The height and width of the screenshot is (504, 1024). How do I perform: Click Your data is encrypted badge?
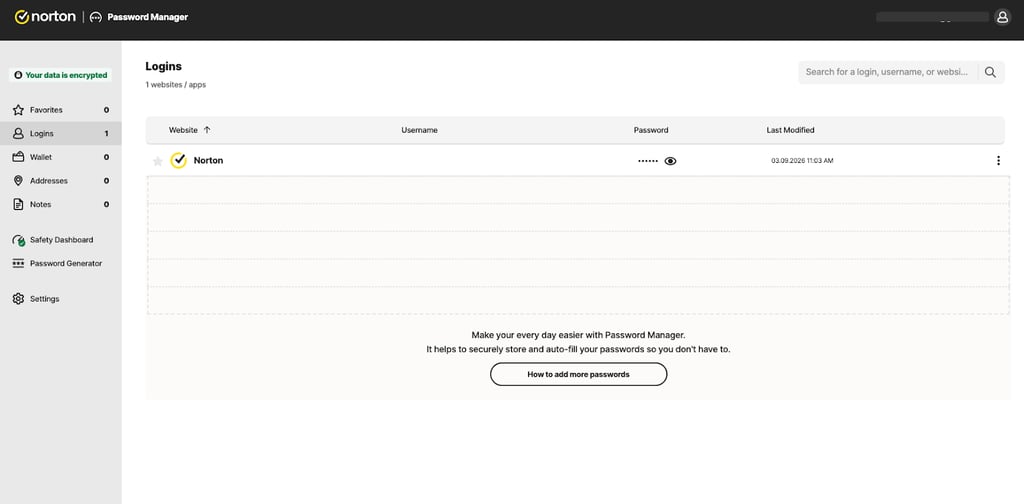point(61,75)
